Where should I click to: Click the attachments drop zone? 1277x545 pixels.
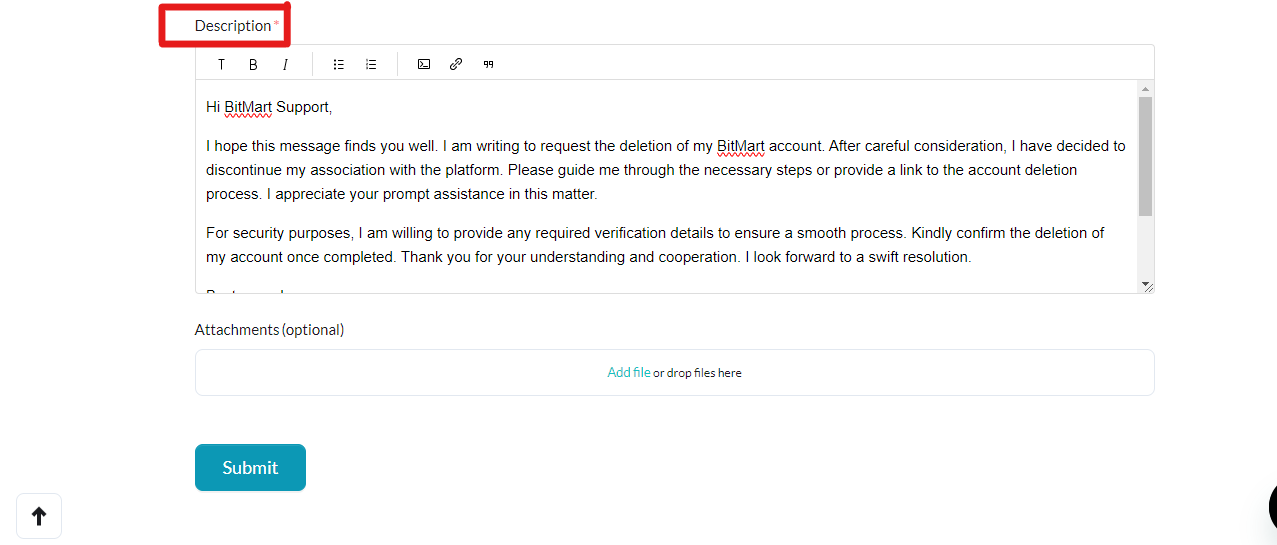[675, 372]
